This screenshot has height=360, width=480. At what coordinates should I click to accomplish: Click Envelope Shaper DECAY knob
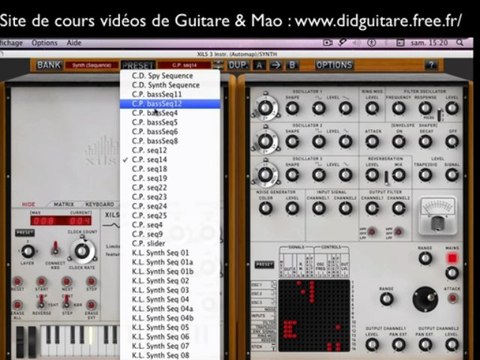(x=425, y=142)
